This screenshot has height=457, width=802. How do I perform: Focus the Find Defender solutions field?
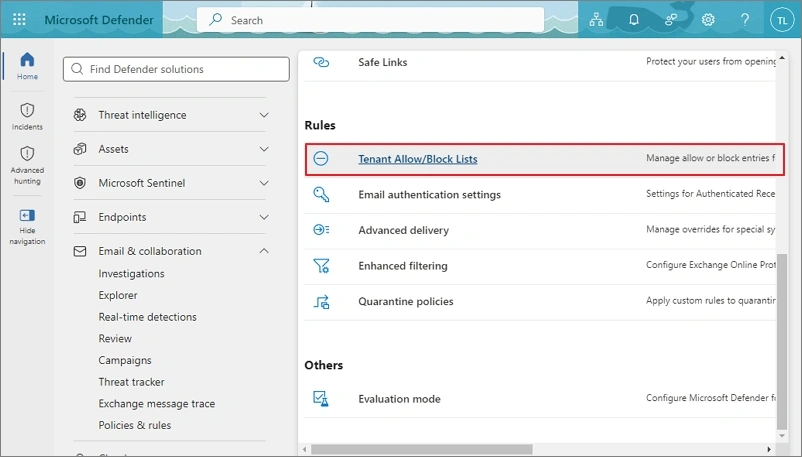click(176, 69)
